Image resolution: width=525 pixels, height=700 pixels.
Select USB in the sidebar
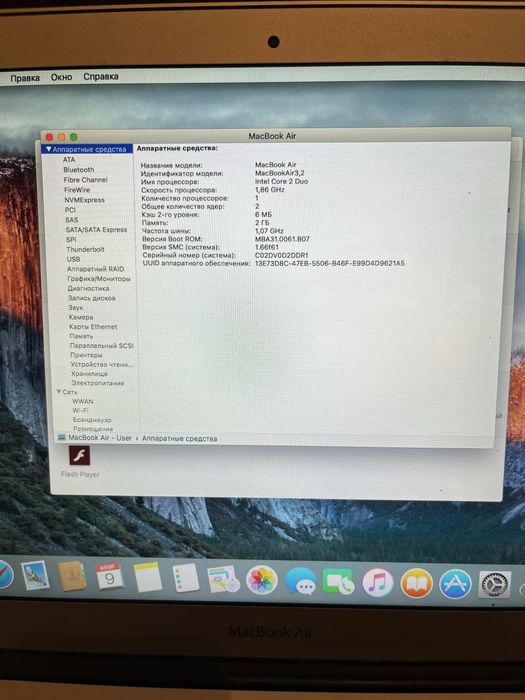click(x=73, y=259)
